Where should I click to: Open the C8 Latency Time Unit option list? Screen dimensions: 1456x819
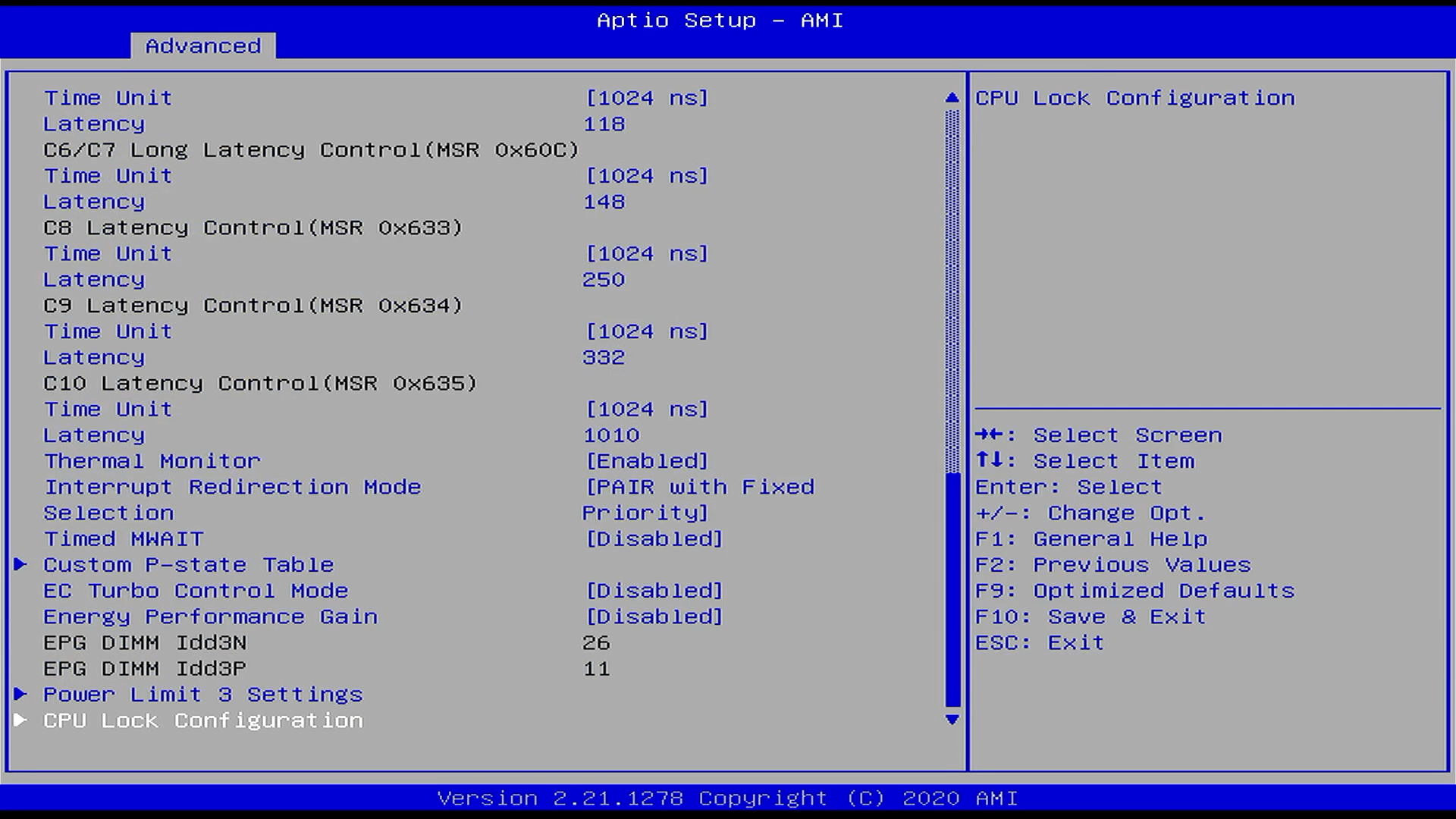tap(647, 254)
